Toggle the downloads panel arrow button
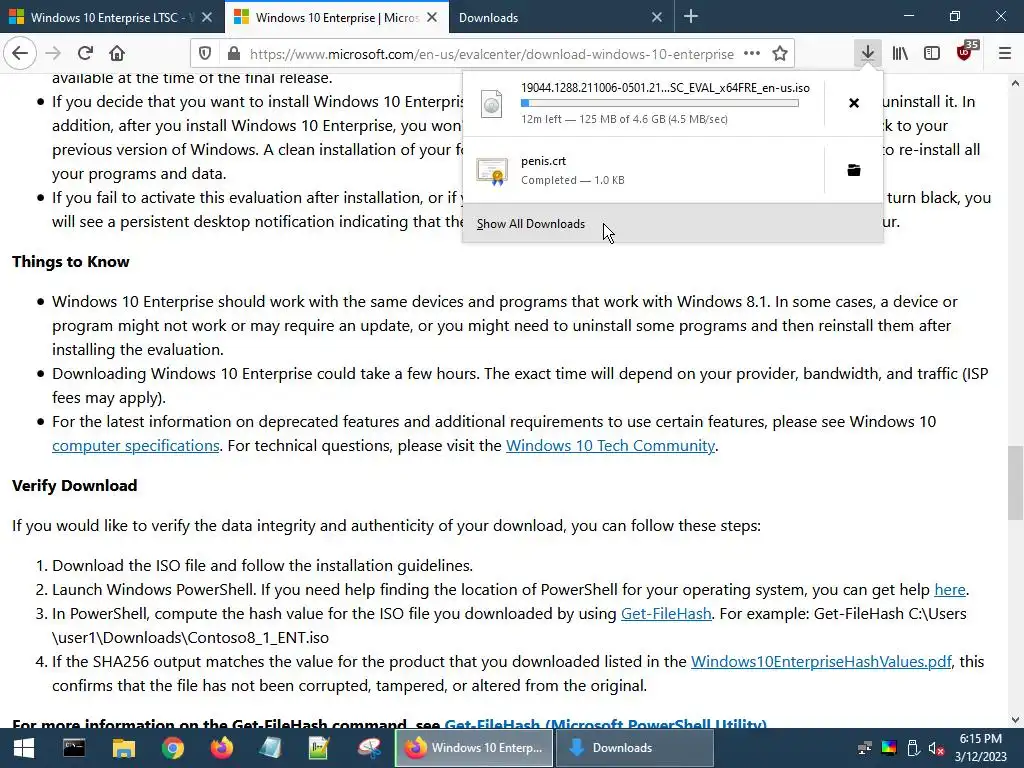1024x768 pixels. click(x=867, y=54)
